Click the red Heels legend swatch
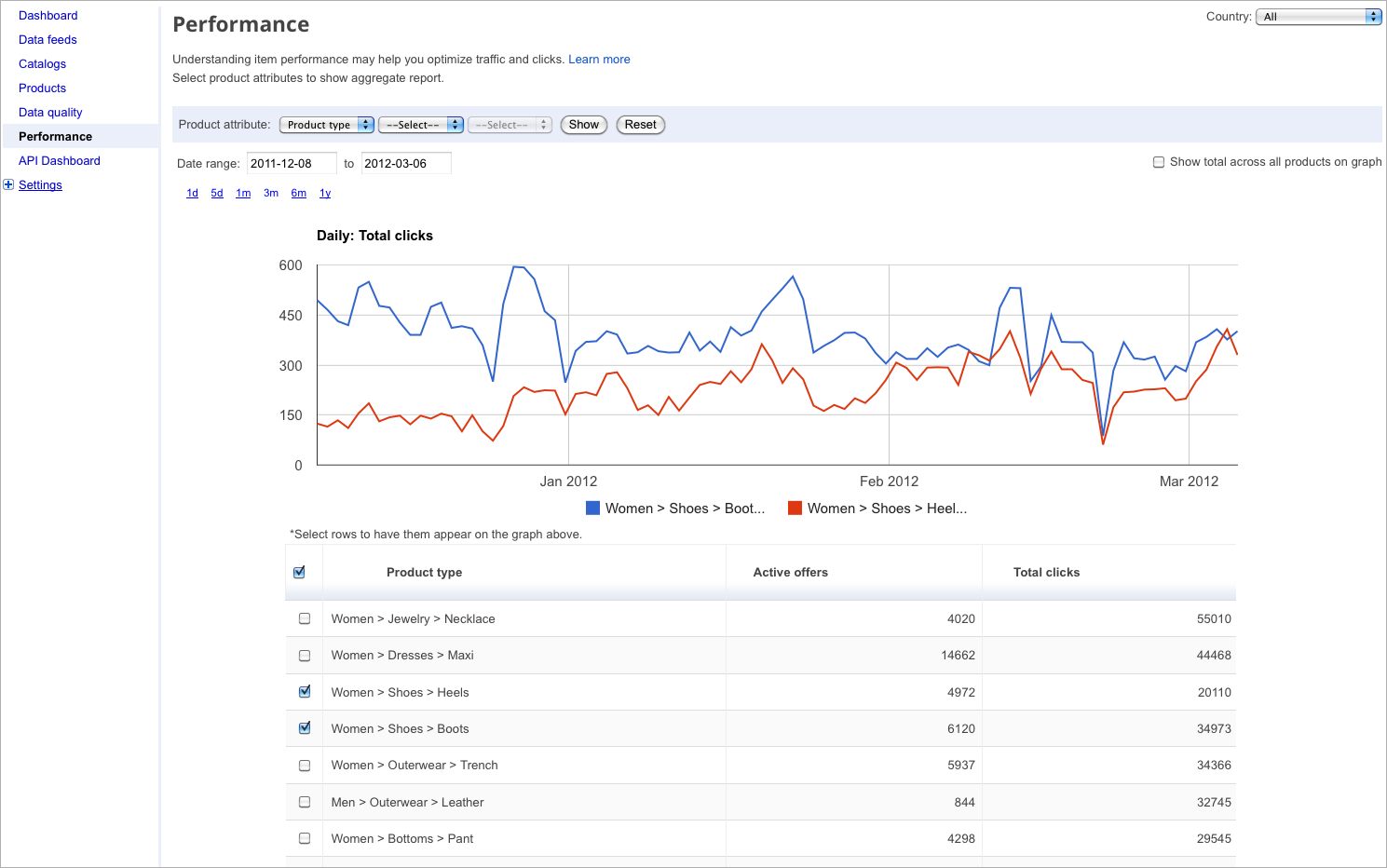This screenshot has height=868, width=1387. (x=795, y=508)
